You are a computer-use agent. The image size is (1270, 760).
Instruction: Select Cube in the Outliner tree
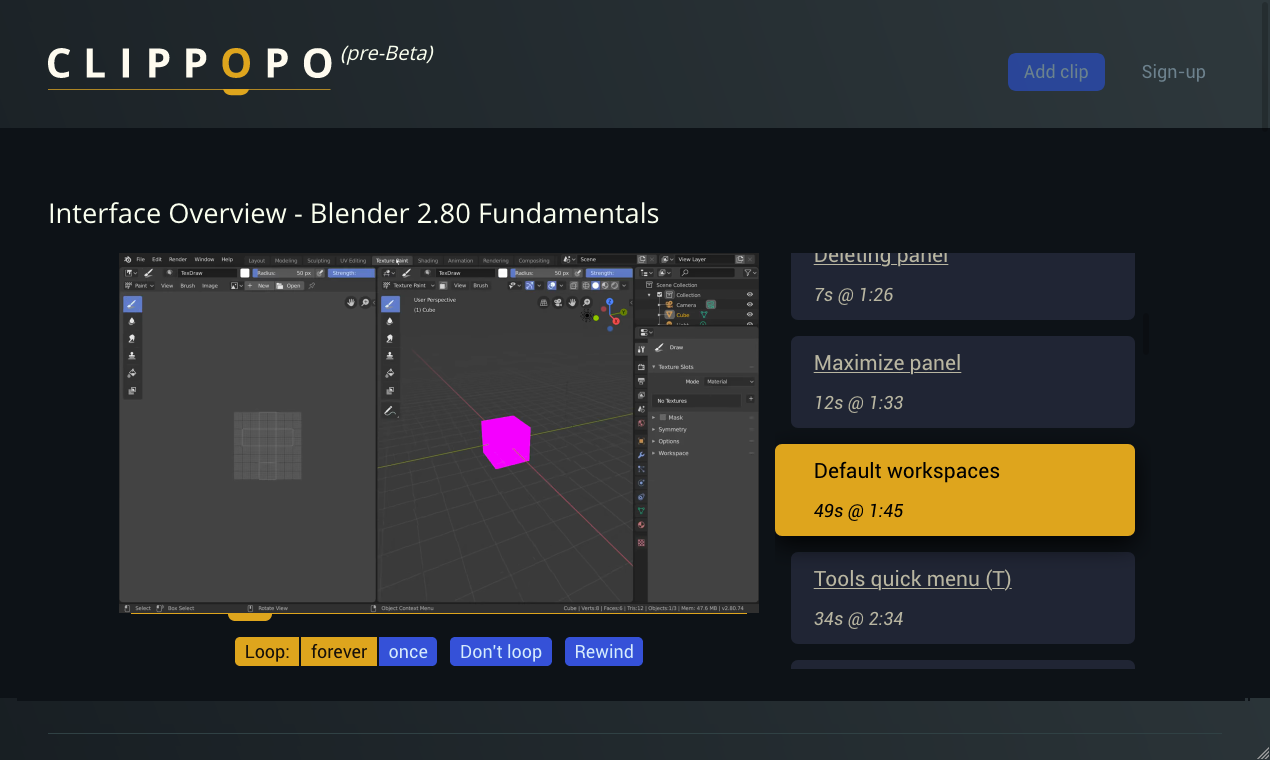click(683, 314)
